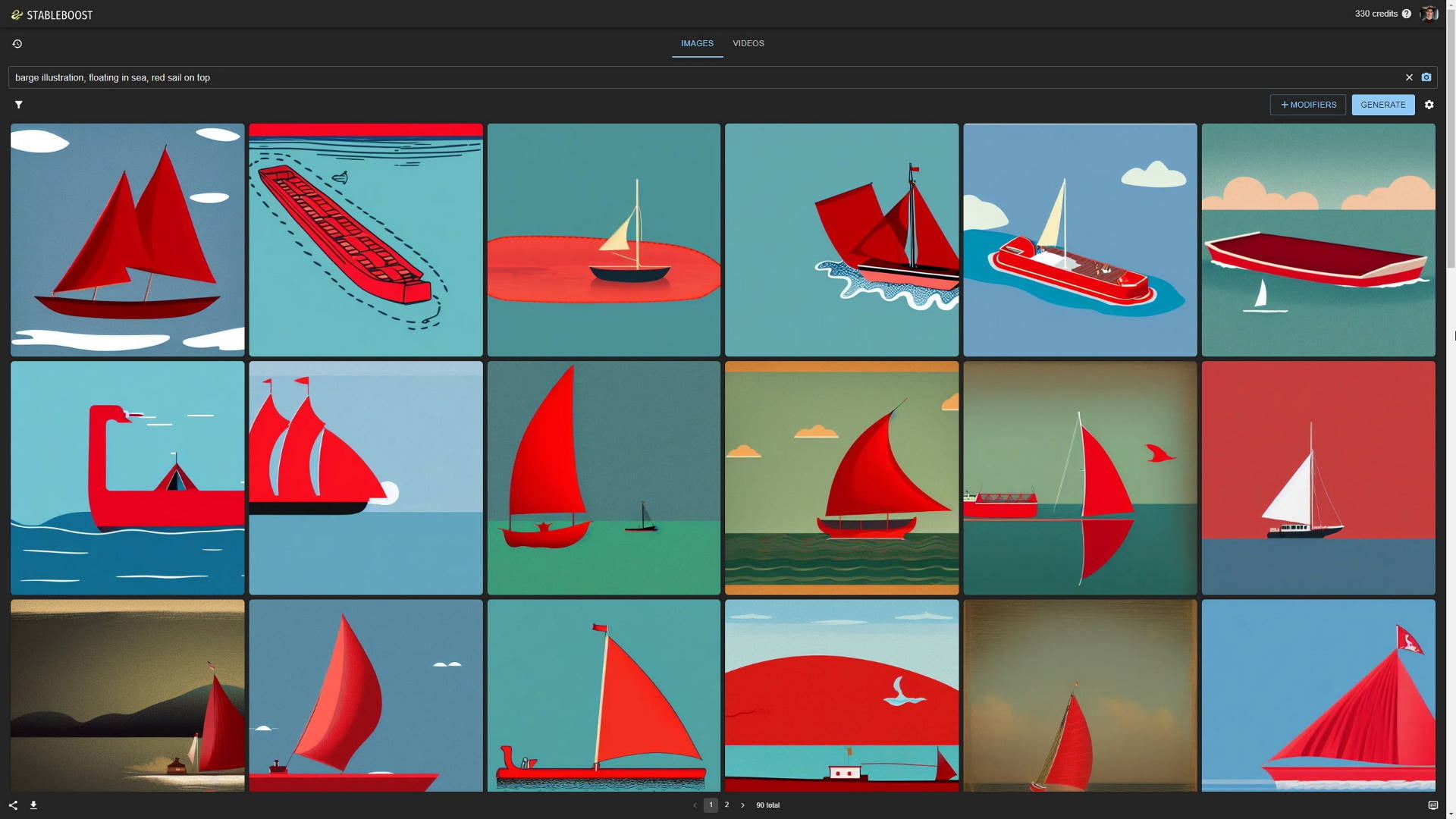Screen dimensions: 1456x819
Task: Open the credits help question icon
Action: coord(1407,14)
